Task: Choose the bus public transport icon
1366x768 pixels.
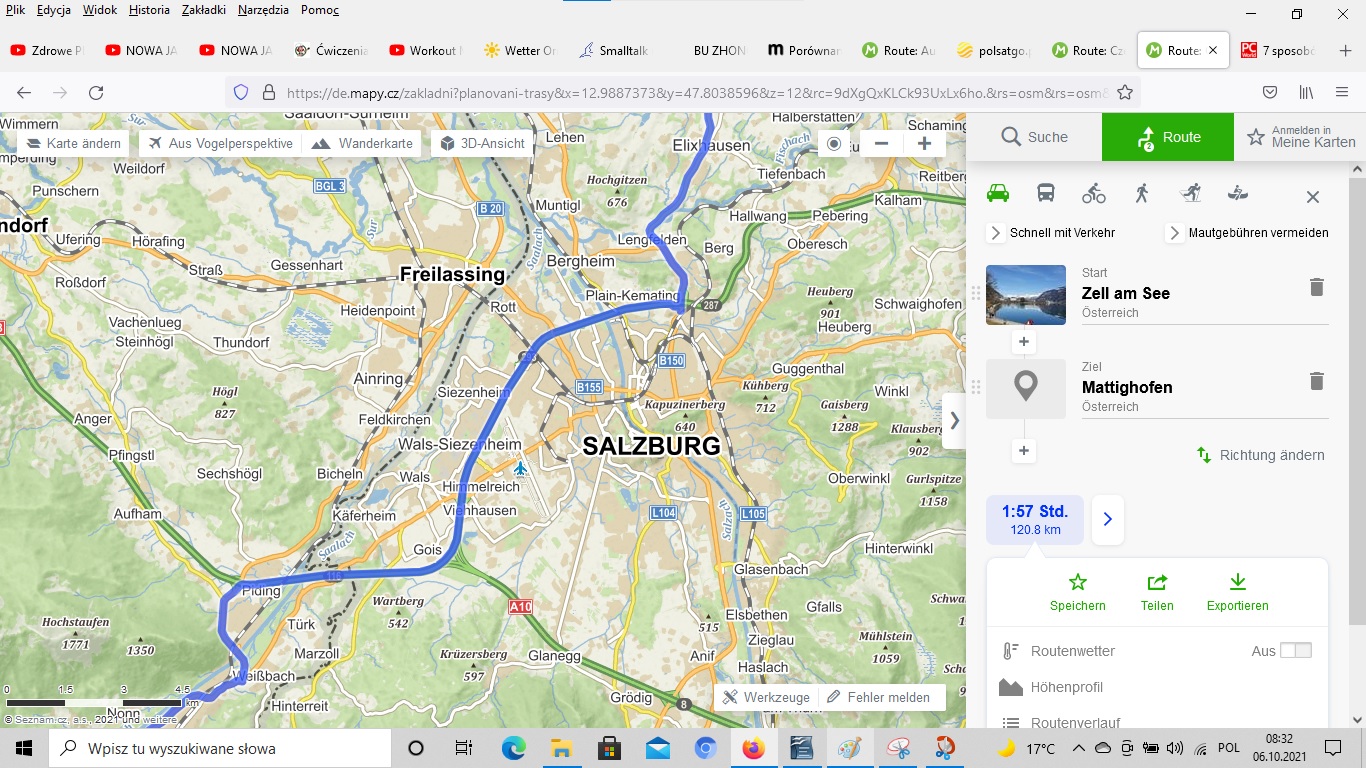Action: [x=1045, y=194]
